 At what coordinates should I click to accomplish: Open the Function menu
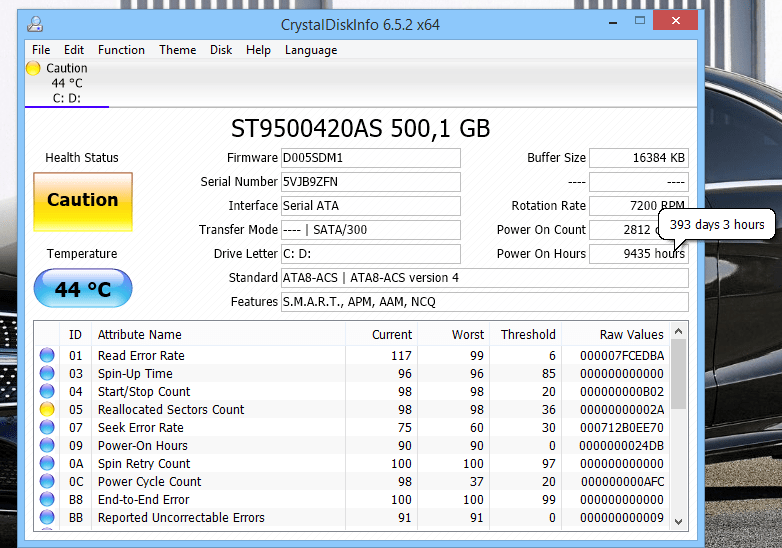[x=121, y=50]
